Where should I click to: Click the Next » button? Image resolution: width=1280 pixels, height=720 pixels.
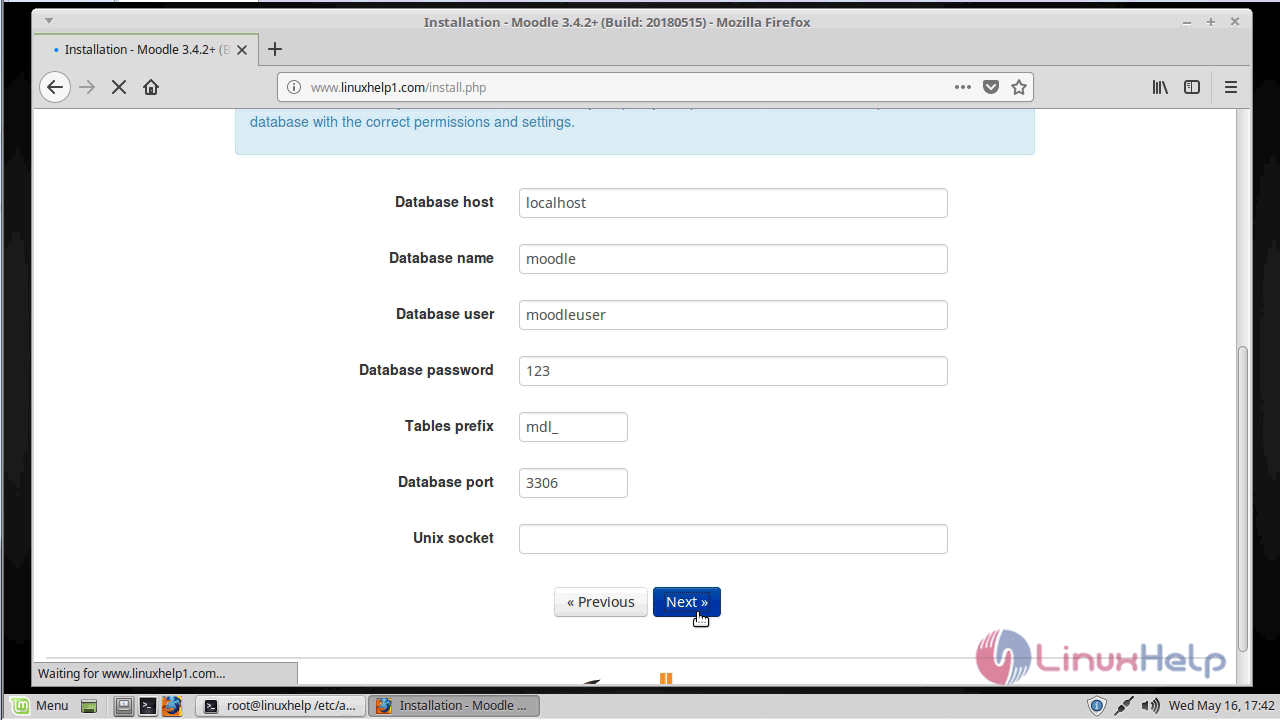[x=687, y=602]
